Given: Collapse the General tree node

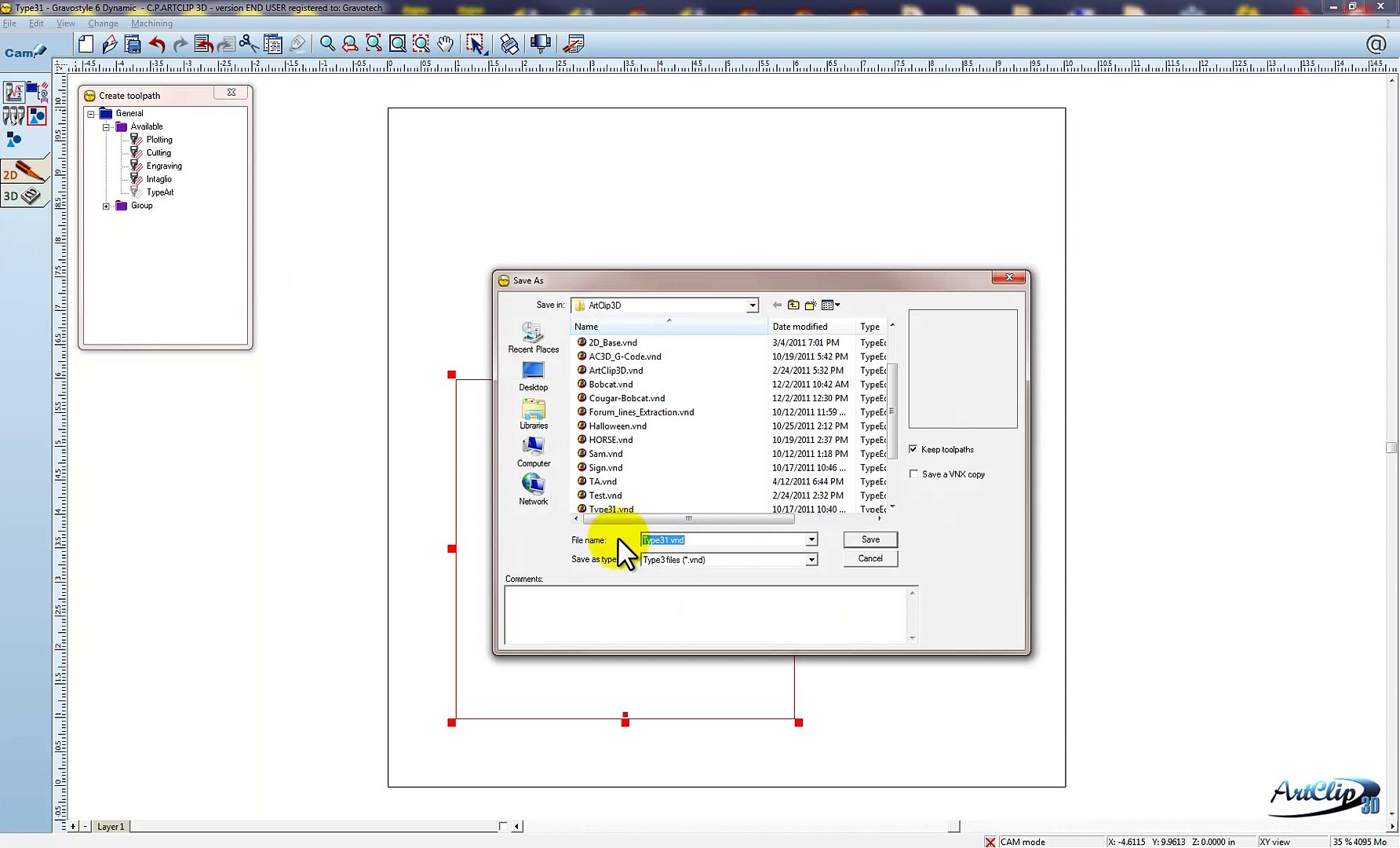Looking at the screenshot, I should coord(91,114).
